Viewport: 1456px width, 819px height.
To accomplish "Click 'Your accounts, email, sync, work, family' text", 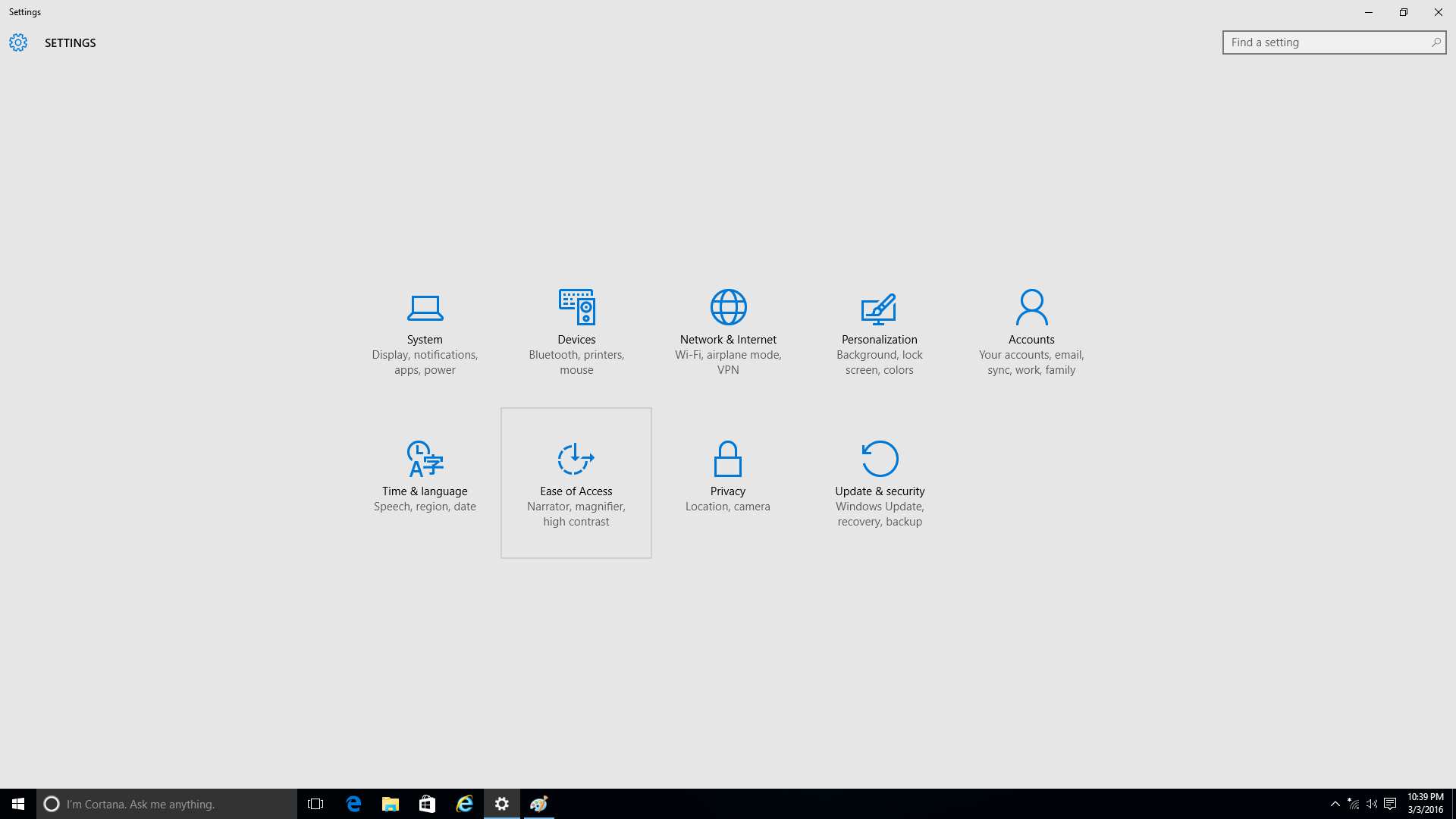I will [1031, 362].
